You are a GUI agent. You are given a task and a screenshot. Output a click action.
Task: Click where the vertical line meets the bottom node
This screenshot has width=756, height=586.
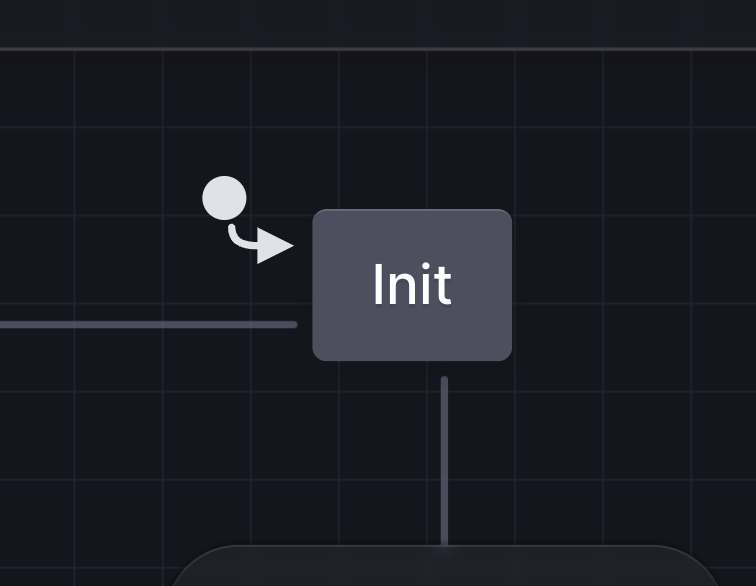pos(444,544)
